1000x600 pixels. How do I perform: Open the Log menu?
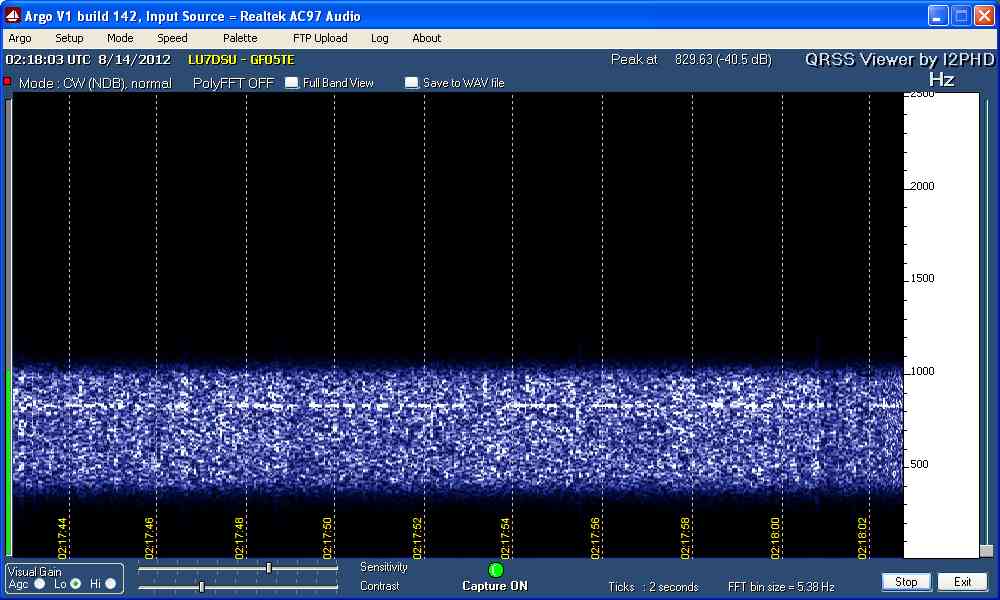[x=379, y=38]
